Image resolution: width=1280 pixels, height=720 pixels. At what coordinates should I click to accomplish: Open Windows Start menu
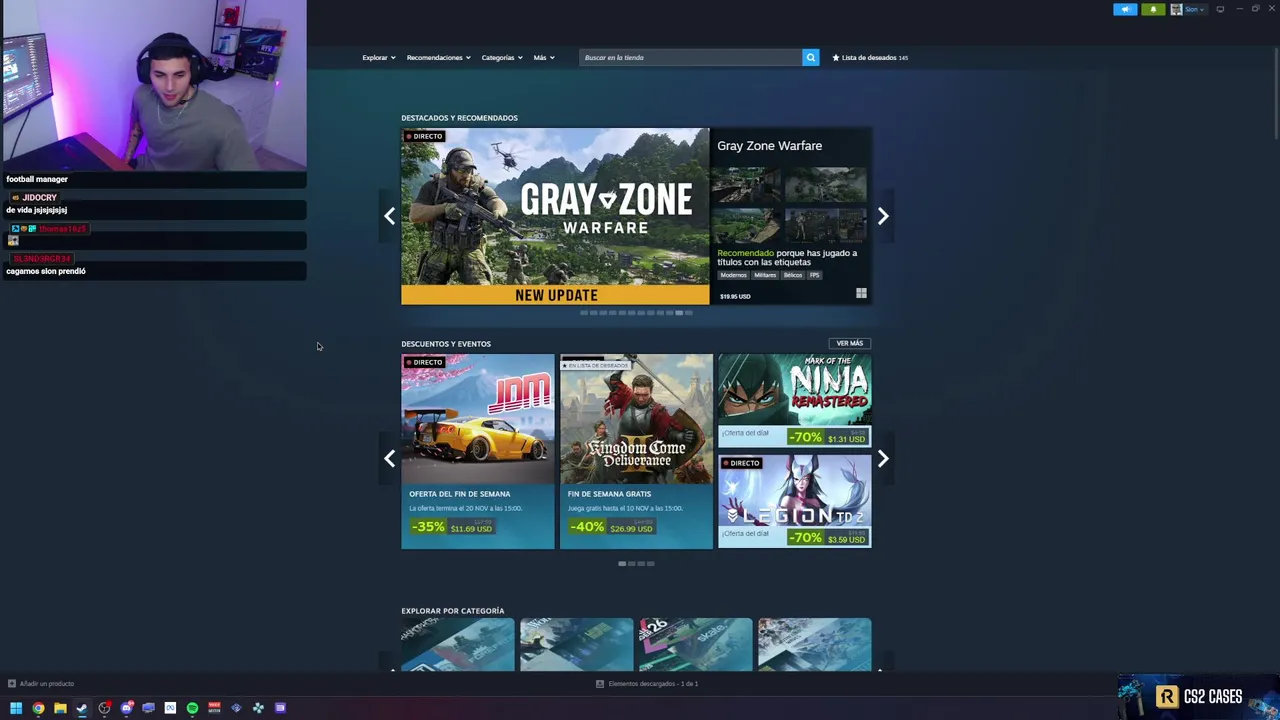coord(16,708)
